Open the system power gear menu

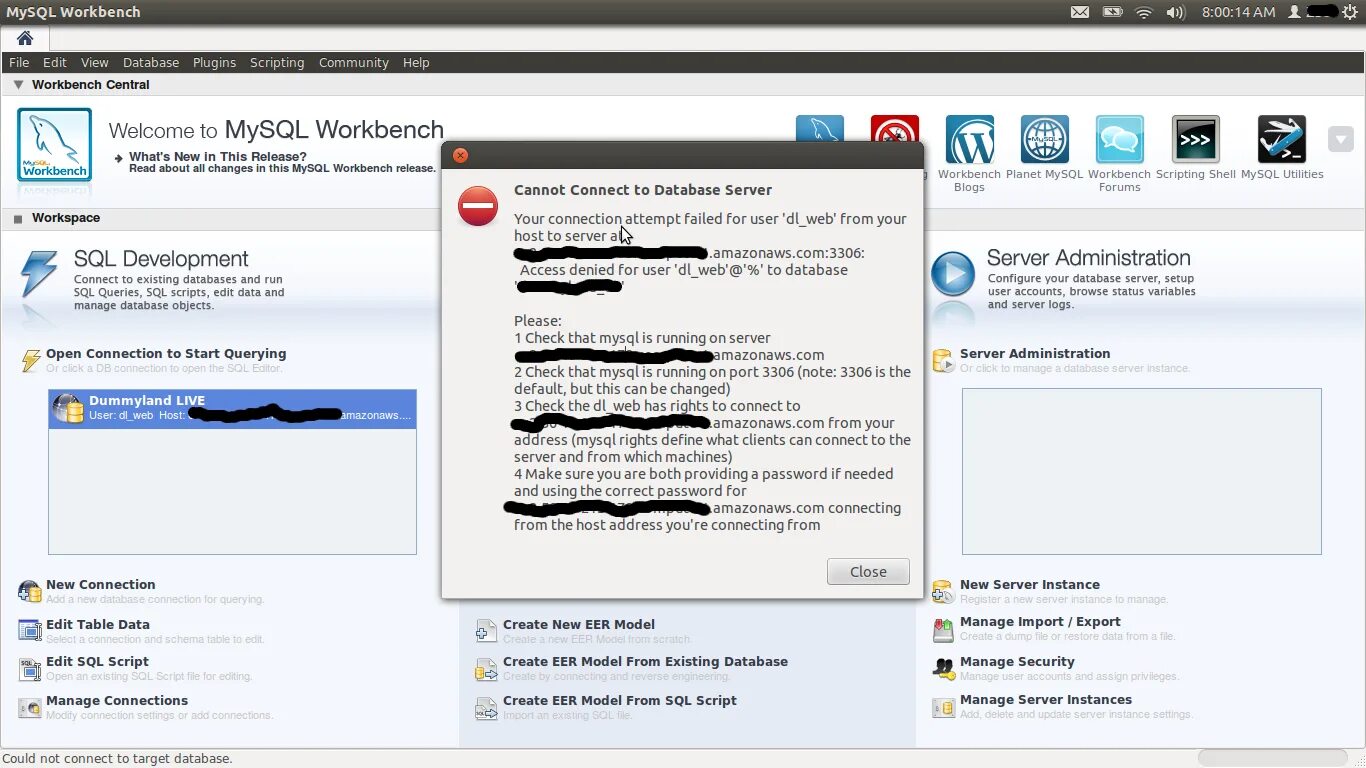(x=1350, y=12)
